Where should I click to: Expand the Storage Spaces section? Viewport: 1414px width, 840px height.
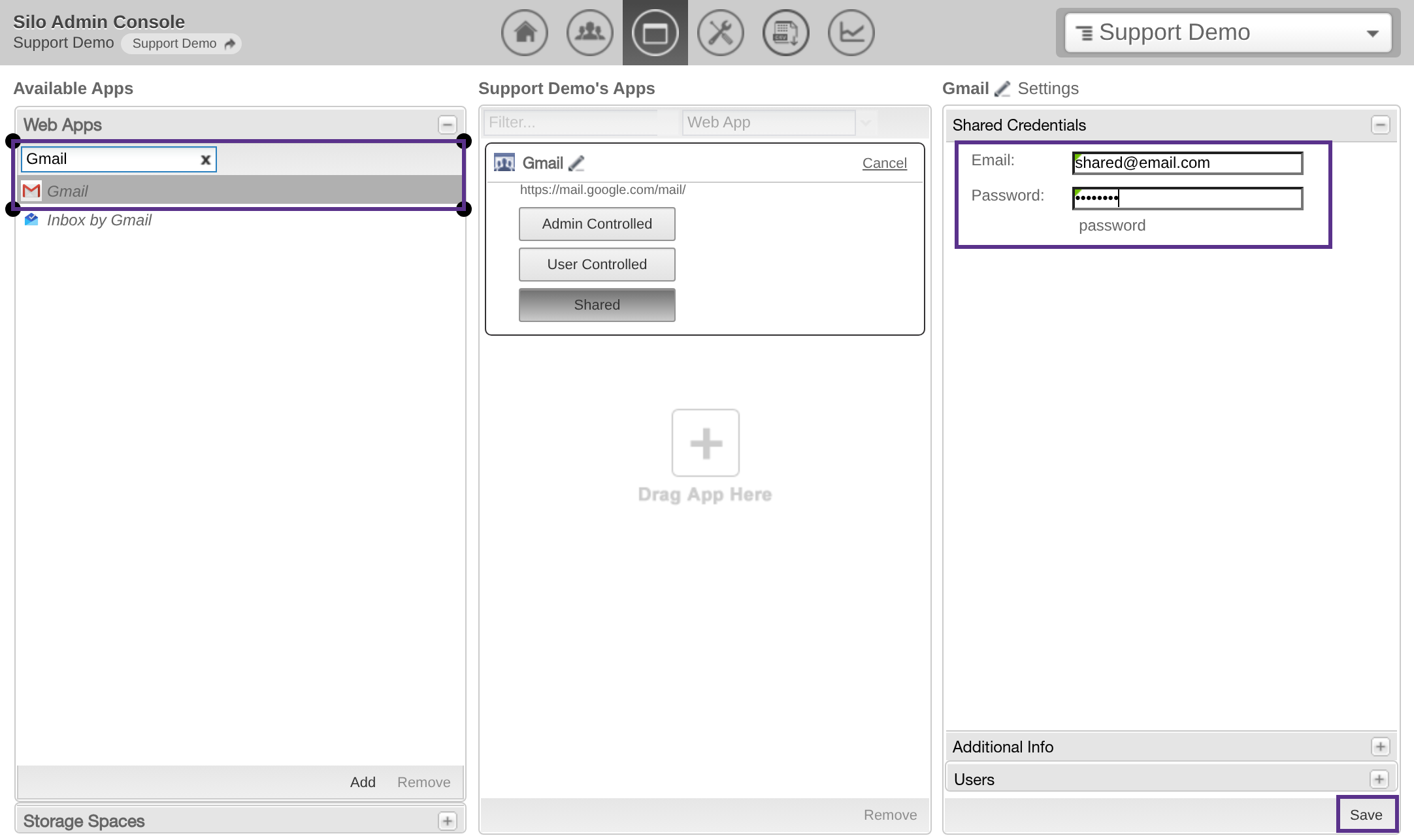pyautogui.click(x=447, y=821)
